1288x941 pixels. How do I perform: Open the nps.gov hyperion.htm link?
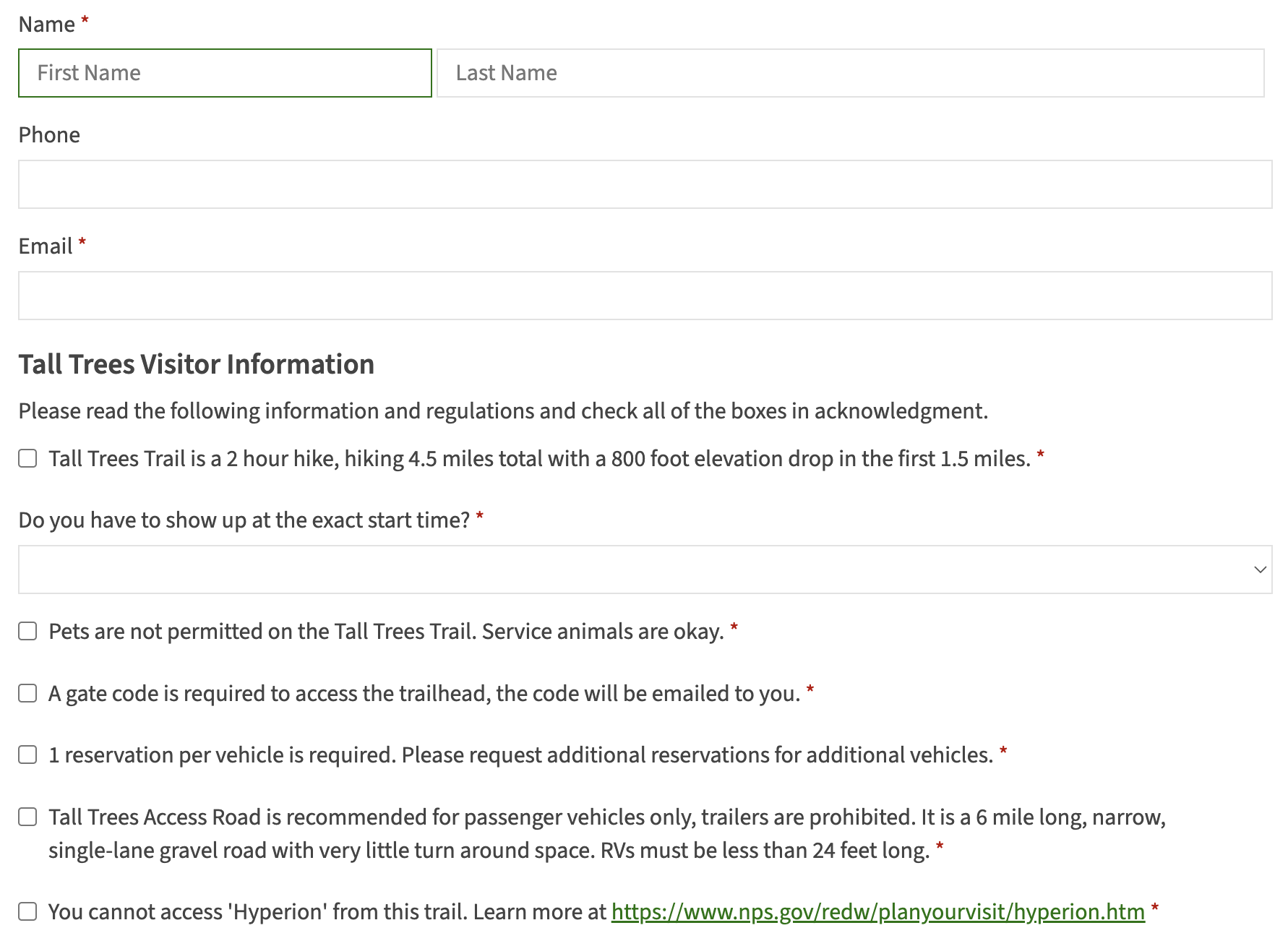click(877, 912)
